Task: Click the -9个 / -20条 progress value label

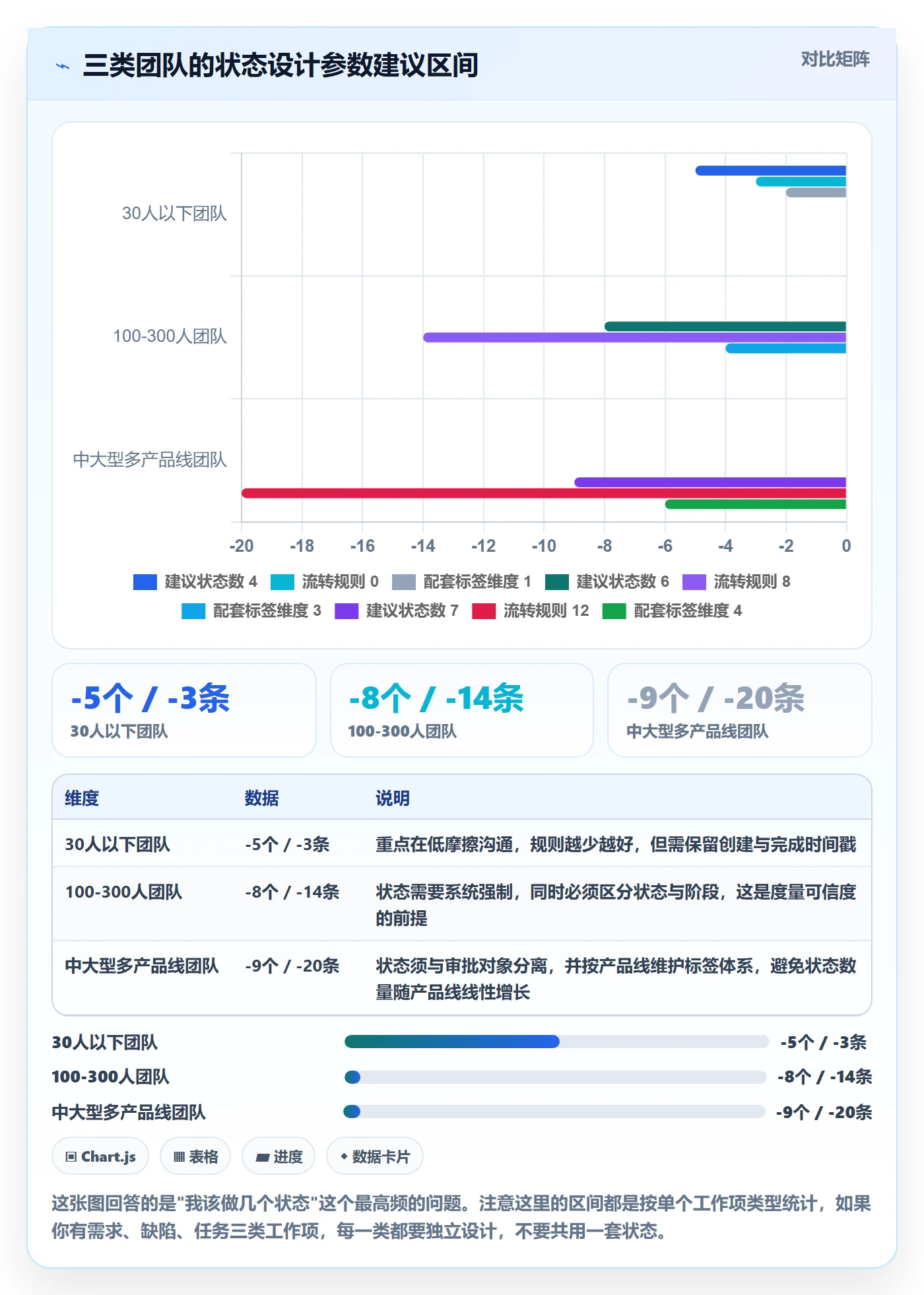Action: click(824, 1112)
